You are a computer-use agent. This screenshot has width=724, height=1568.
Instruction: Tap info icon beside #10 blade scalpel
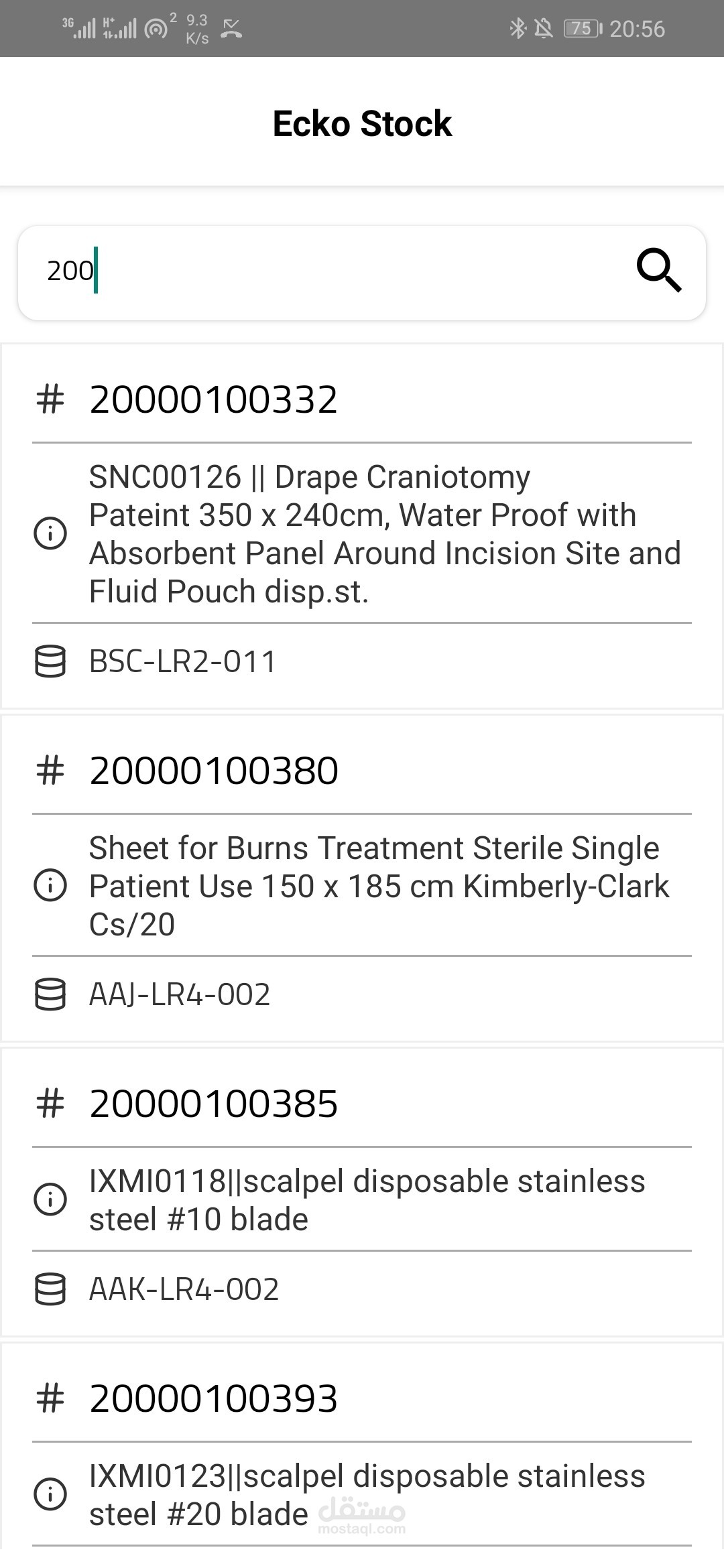[50, 1199]
